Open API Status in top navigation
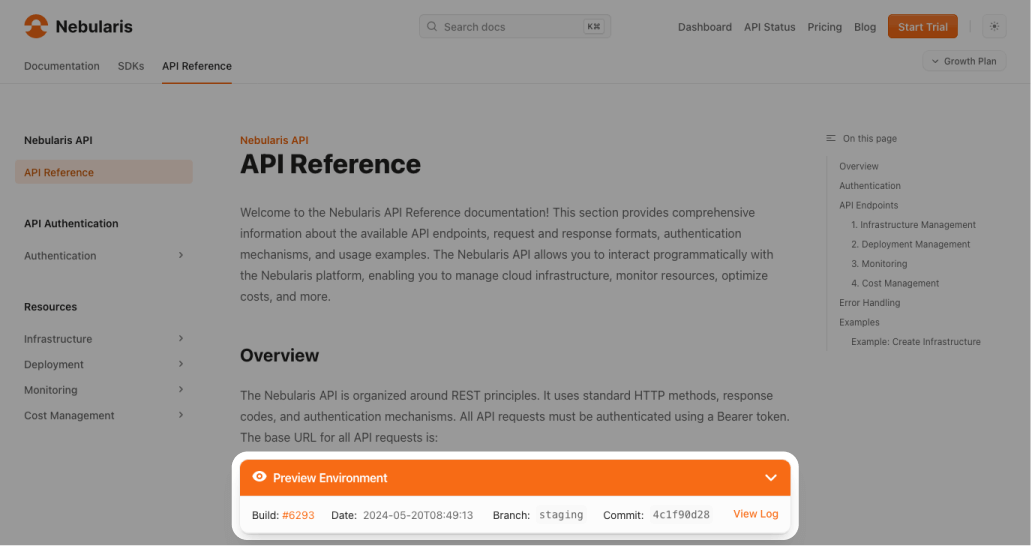This screenshot has width=1031, height=546. (x=769, y=27)
